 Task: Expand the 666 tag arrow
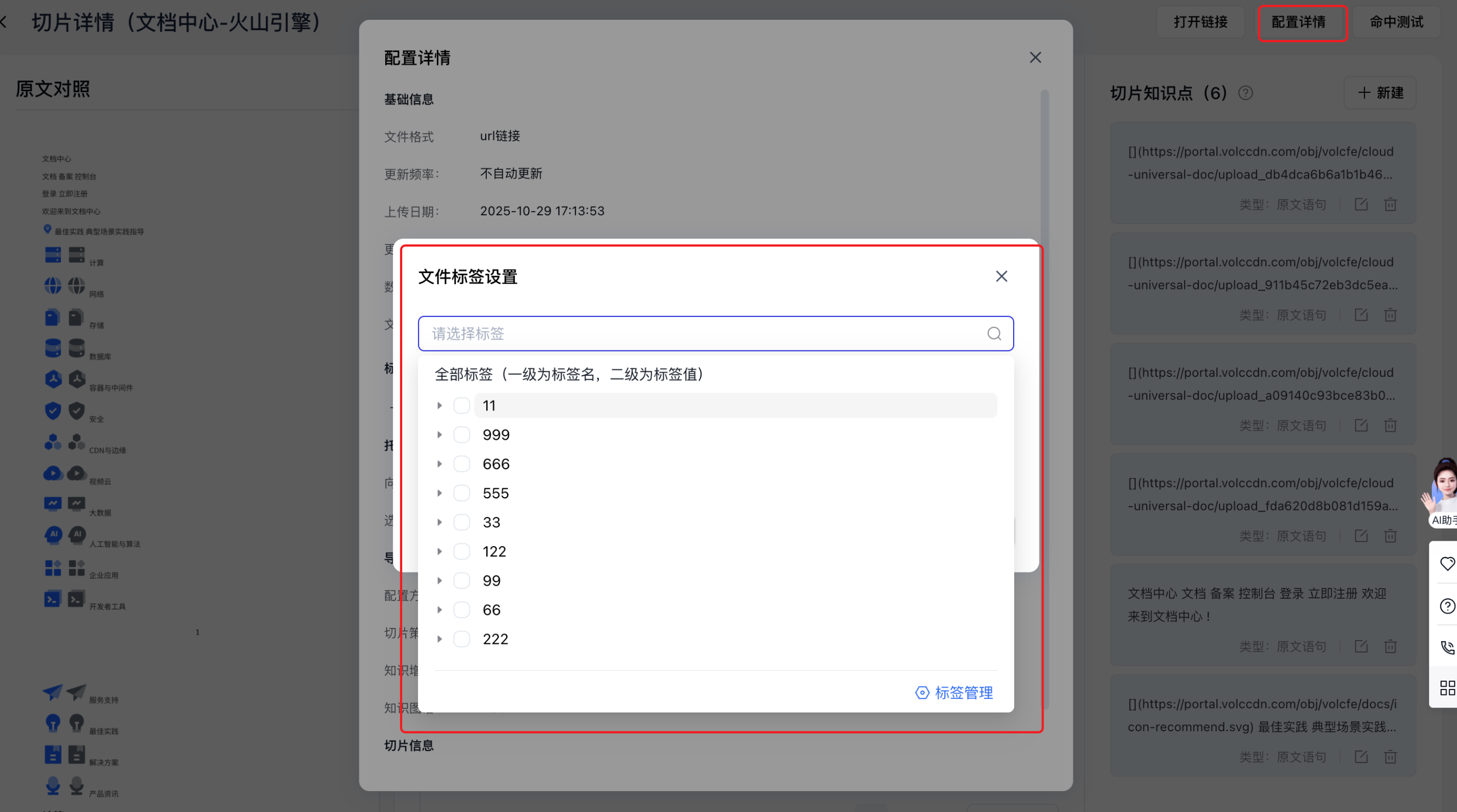pyautogui.click(x=440, y=464)
